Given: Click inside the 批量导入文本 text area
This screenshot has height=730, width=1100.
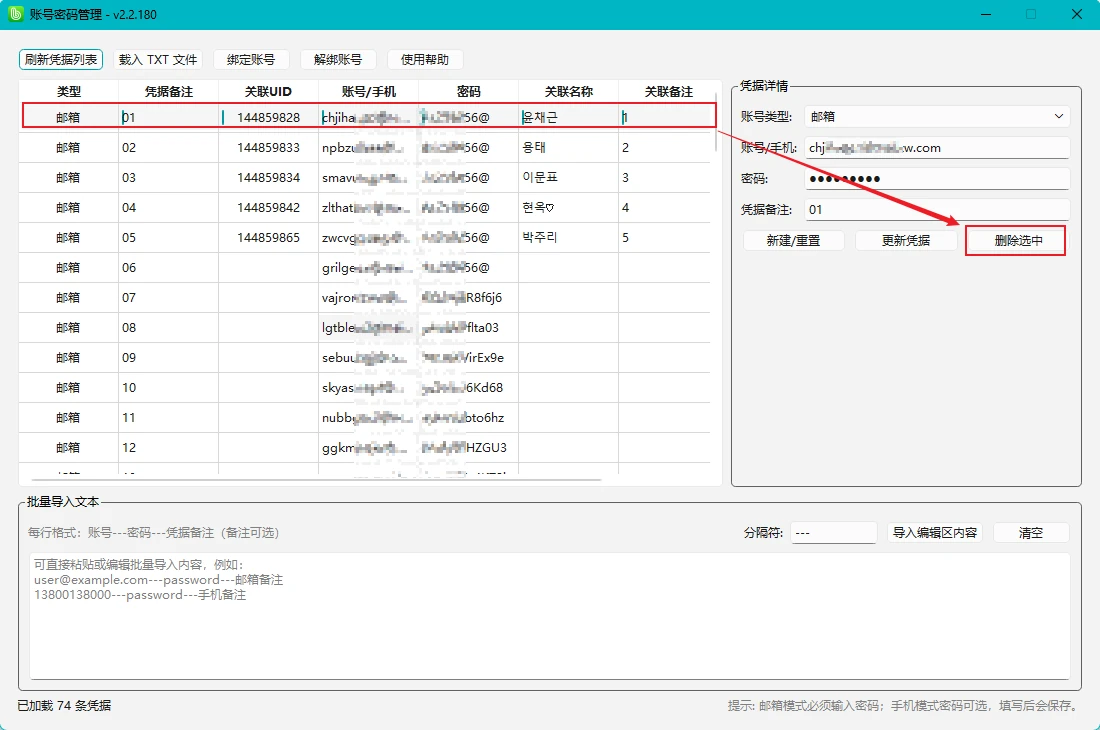Looking at the screenshot, I should click(x=550, y=616).
